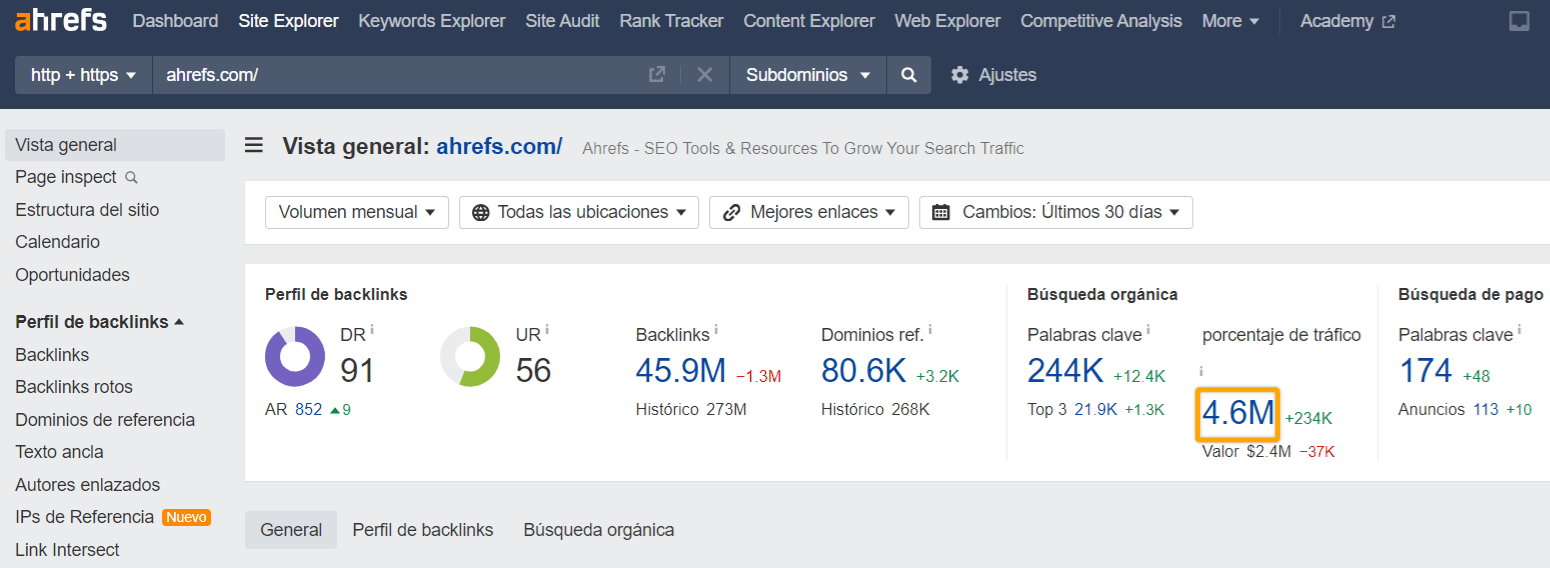Image resolution: width=1550 pixels, height=568 pixels.
Task: Open the Academy external link
Action: click(x=1347, y=21)
